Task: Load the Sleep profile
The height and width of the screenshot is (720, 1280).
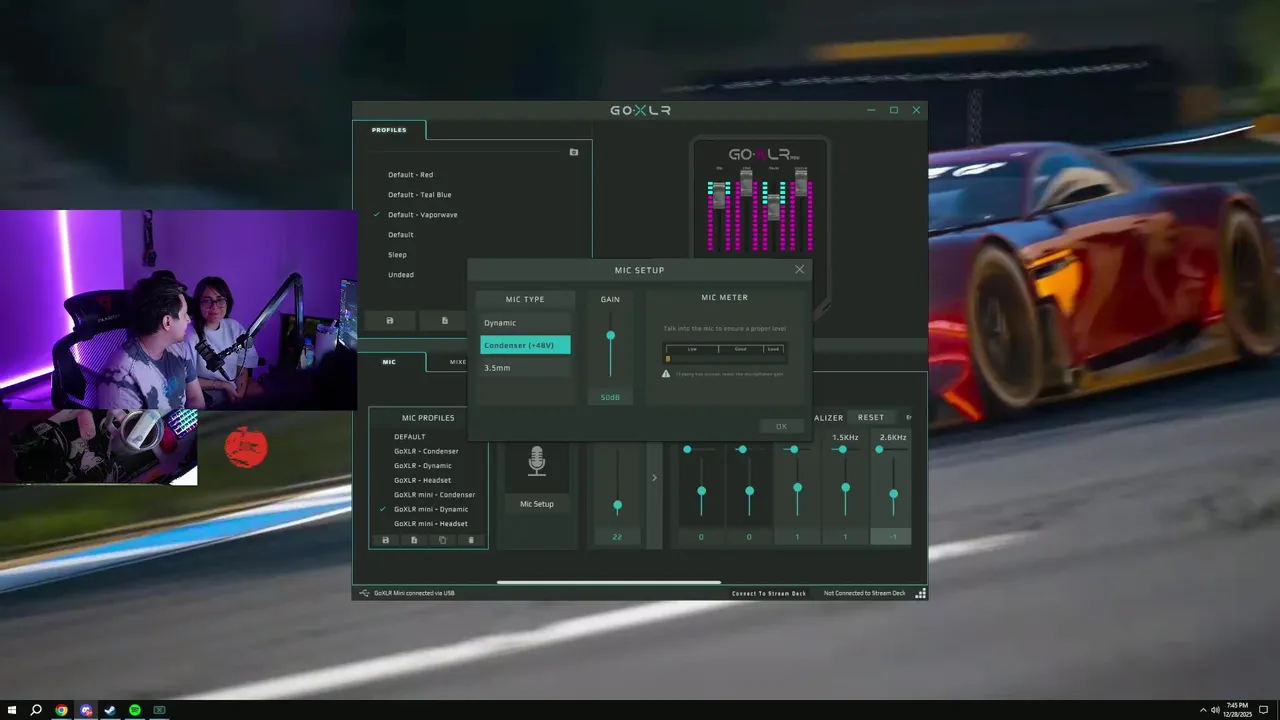Action: pos(397,255)
